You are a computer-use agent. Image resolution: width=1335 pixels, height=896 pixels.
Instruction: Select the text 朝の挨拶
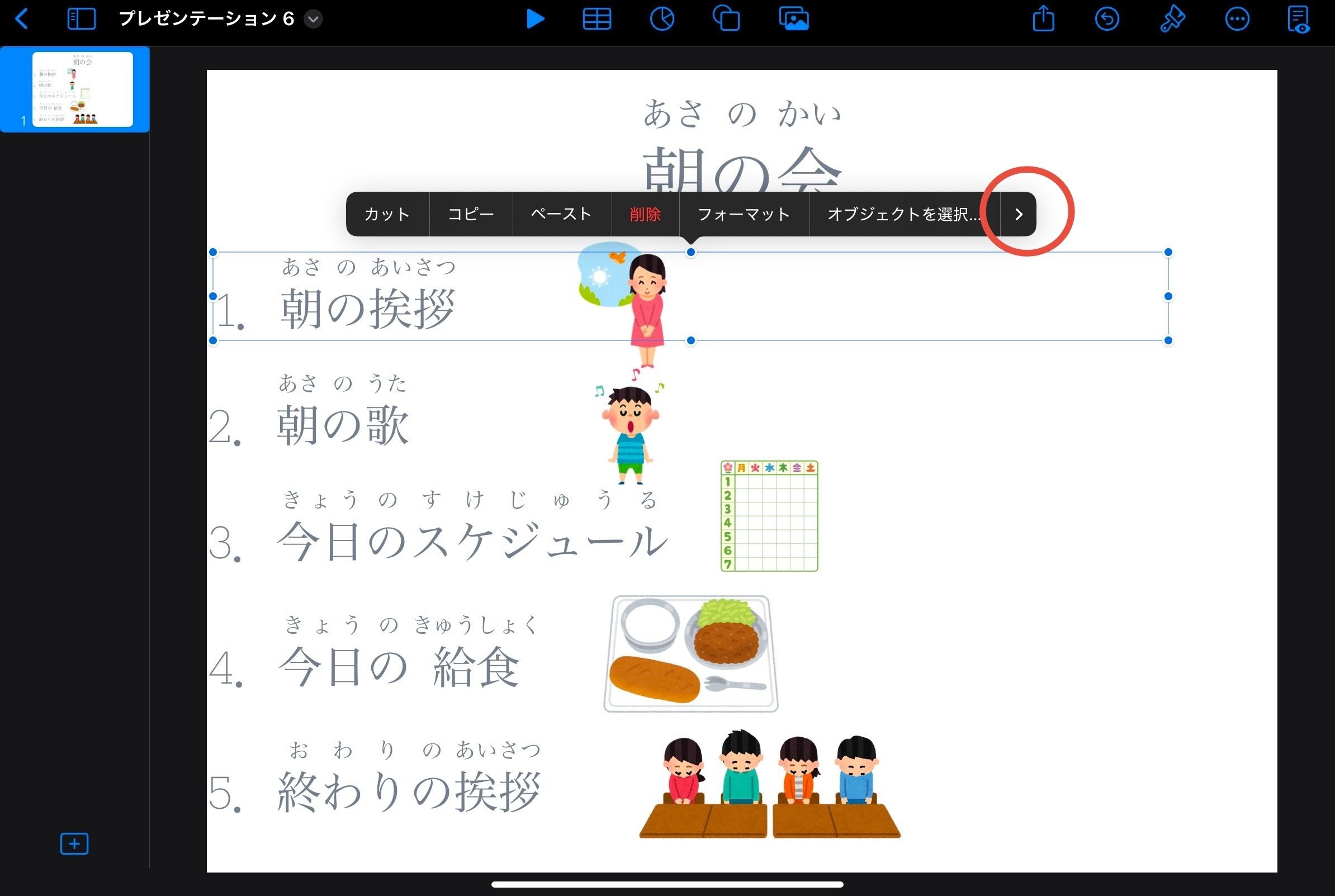click(368, 309)
